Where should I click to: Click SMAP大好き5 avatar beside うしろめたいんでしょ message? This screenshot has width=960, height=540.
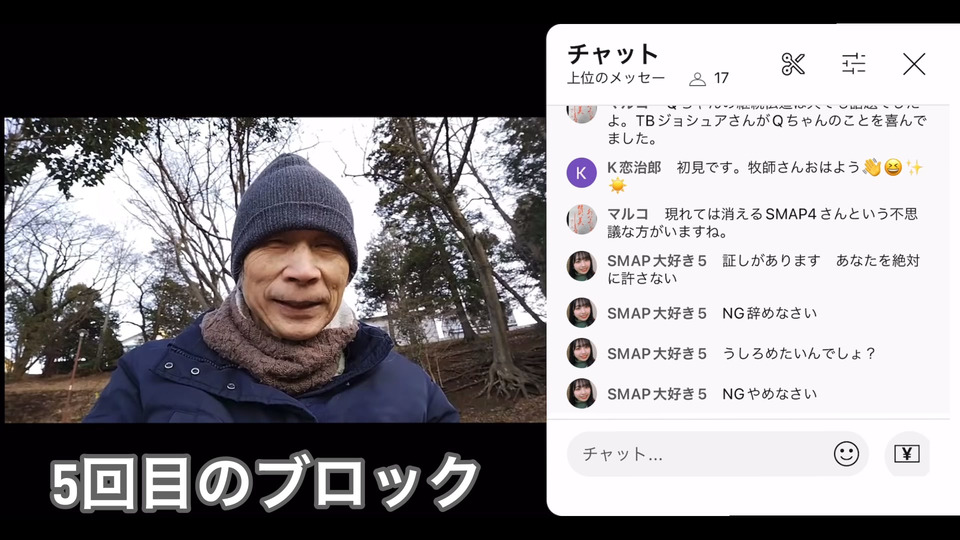pos(581,353)
